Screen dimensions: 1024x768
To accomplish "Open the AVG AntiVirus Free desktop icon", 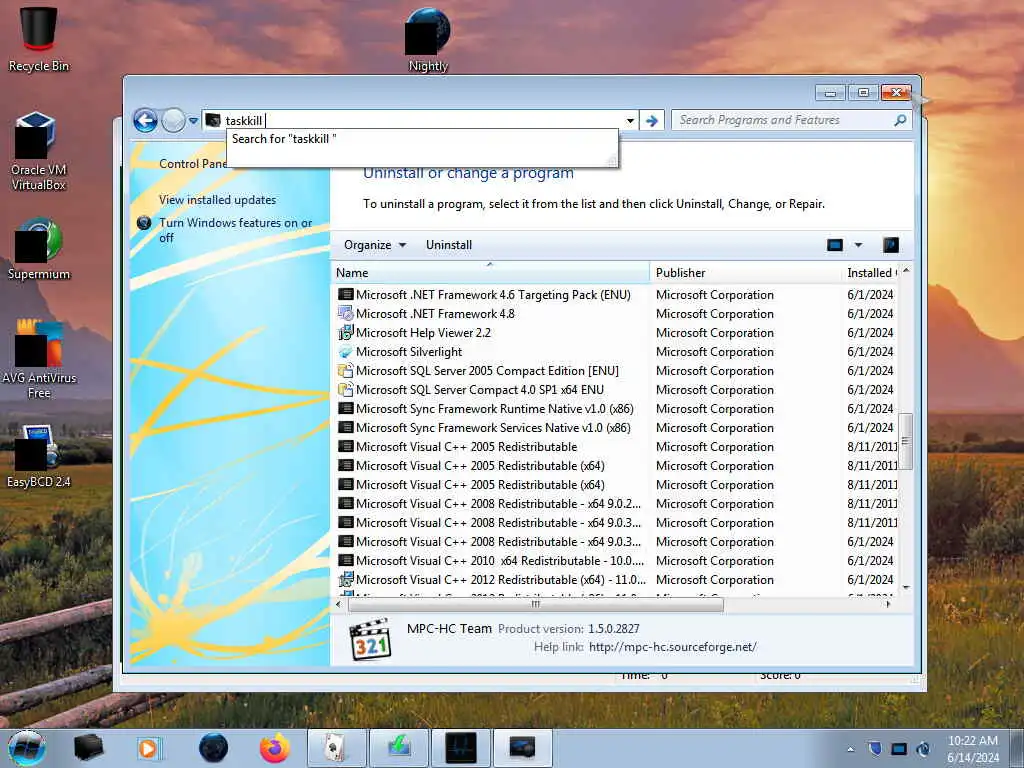I will (x=39, y=359).
